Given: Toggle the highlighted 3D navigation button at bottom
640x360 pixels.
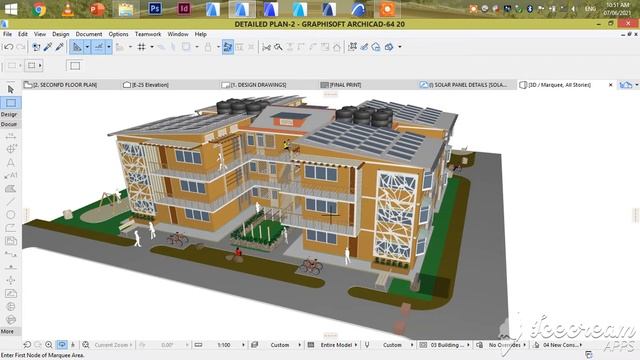Looking at the screenshot, I should click(62, 345).
